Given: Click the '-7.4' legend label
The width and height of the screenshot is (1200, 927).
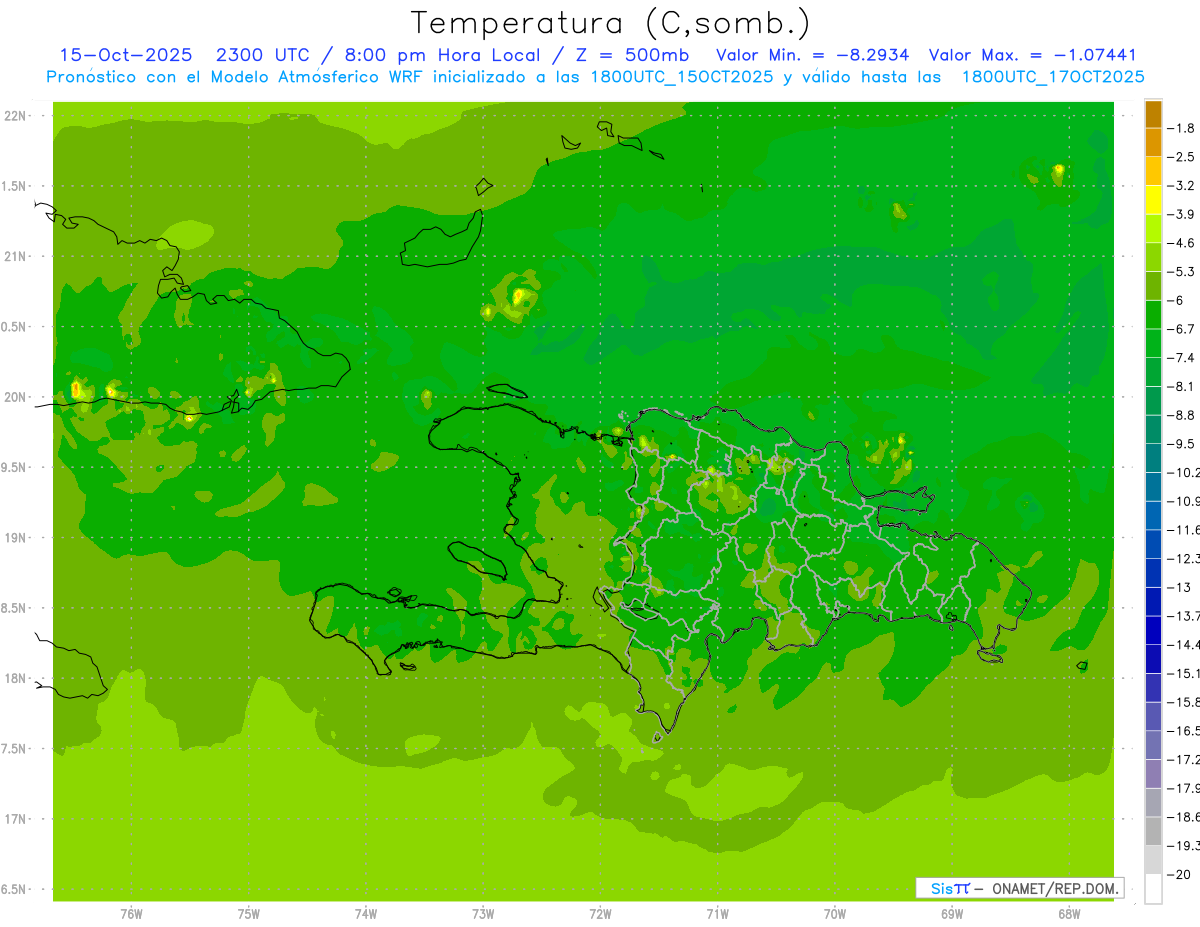Looking at the screenshot, I should tap(1180, 357).
